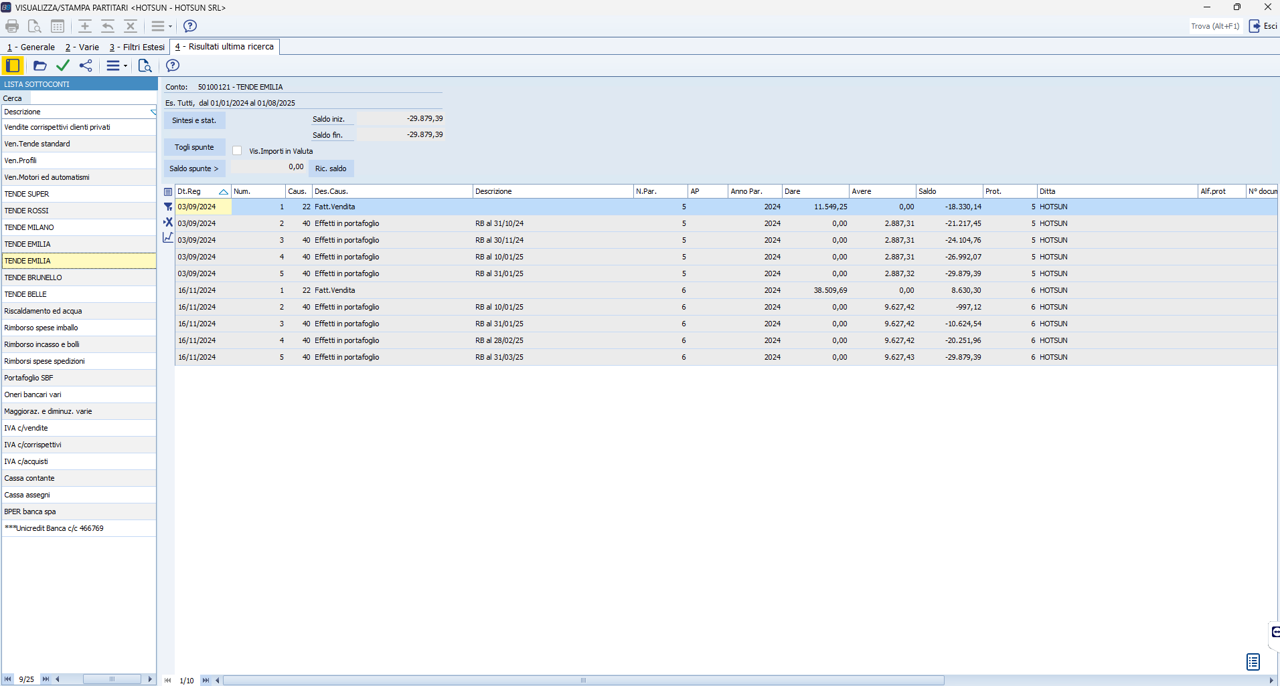Enable Vis.Importi in Valuta checkbox
This screenshot has height=686, width=1280.
[237, 151]
